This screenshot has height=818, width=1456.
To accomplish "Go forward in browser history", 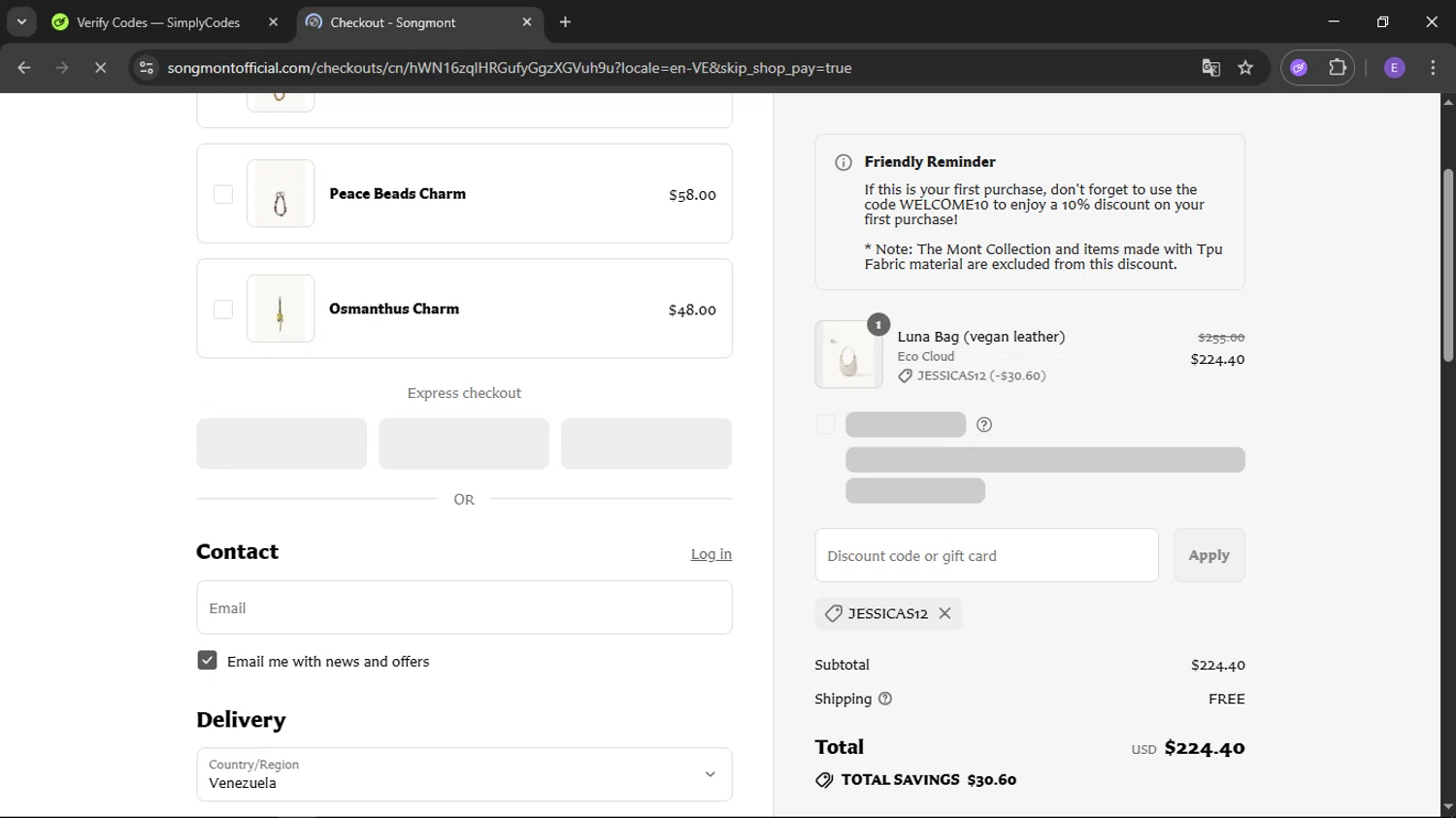I will (62, 68).
